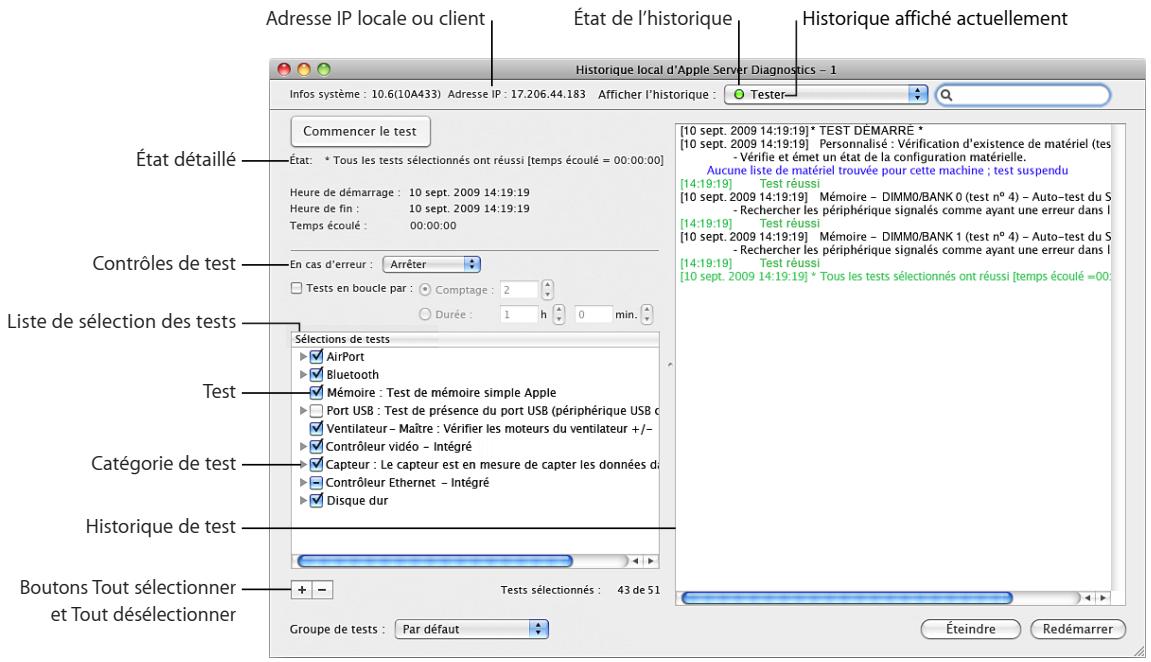Toggle the Contrôleur Ethernet mixed-state checkbox
Viewport: 1151px width, 662px height.
pos(316,482)
